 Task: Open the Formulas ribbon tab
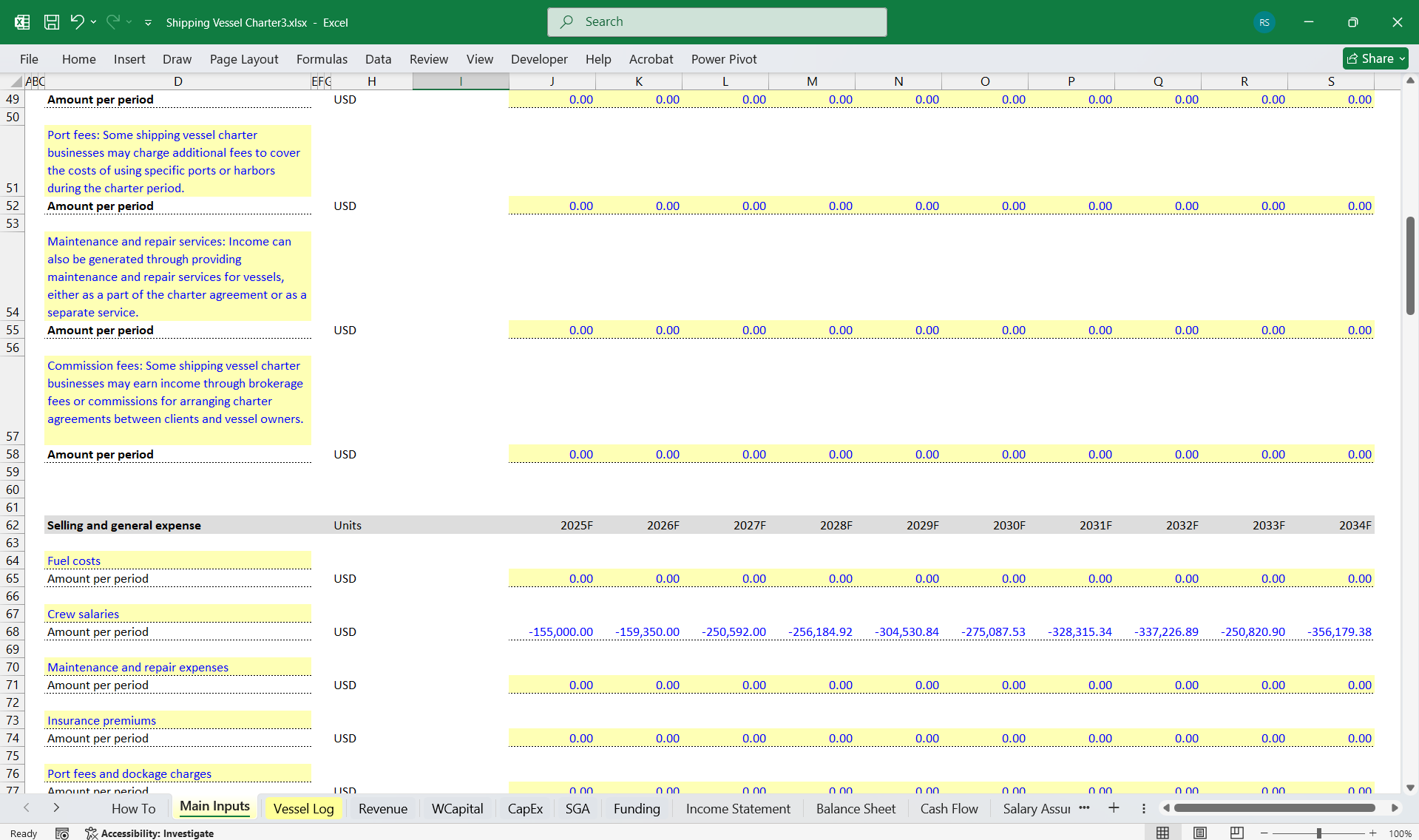tap(322, 59)
